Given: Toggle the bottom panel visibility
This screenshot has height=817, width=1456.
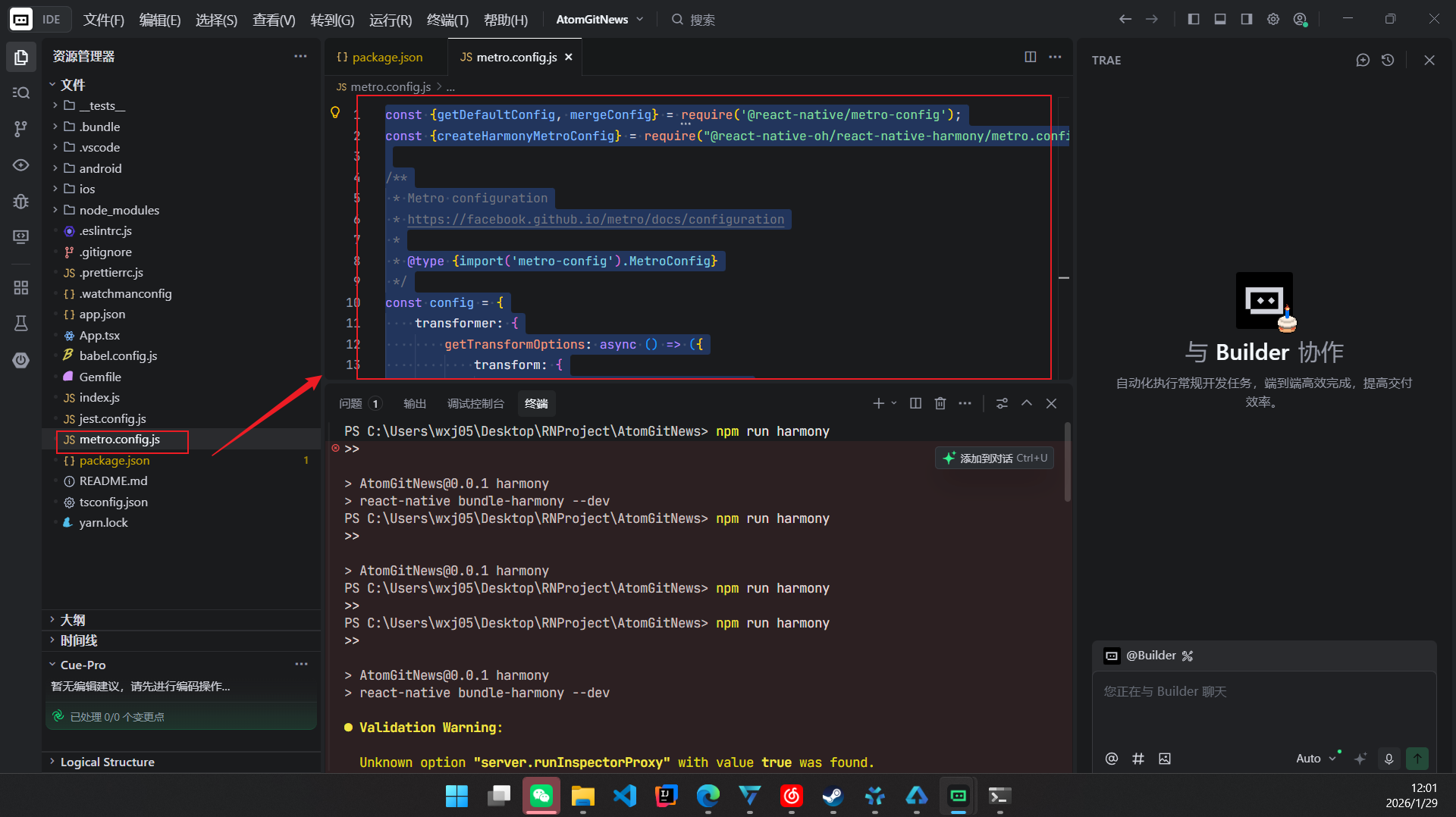Looking at the screenshot, I should coord(1219,19).
